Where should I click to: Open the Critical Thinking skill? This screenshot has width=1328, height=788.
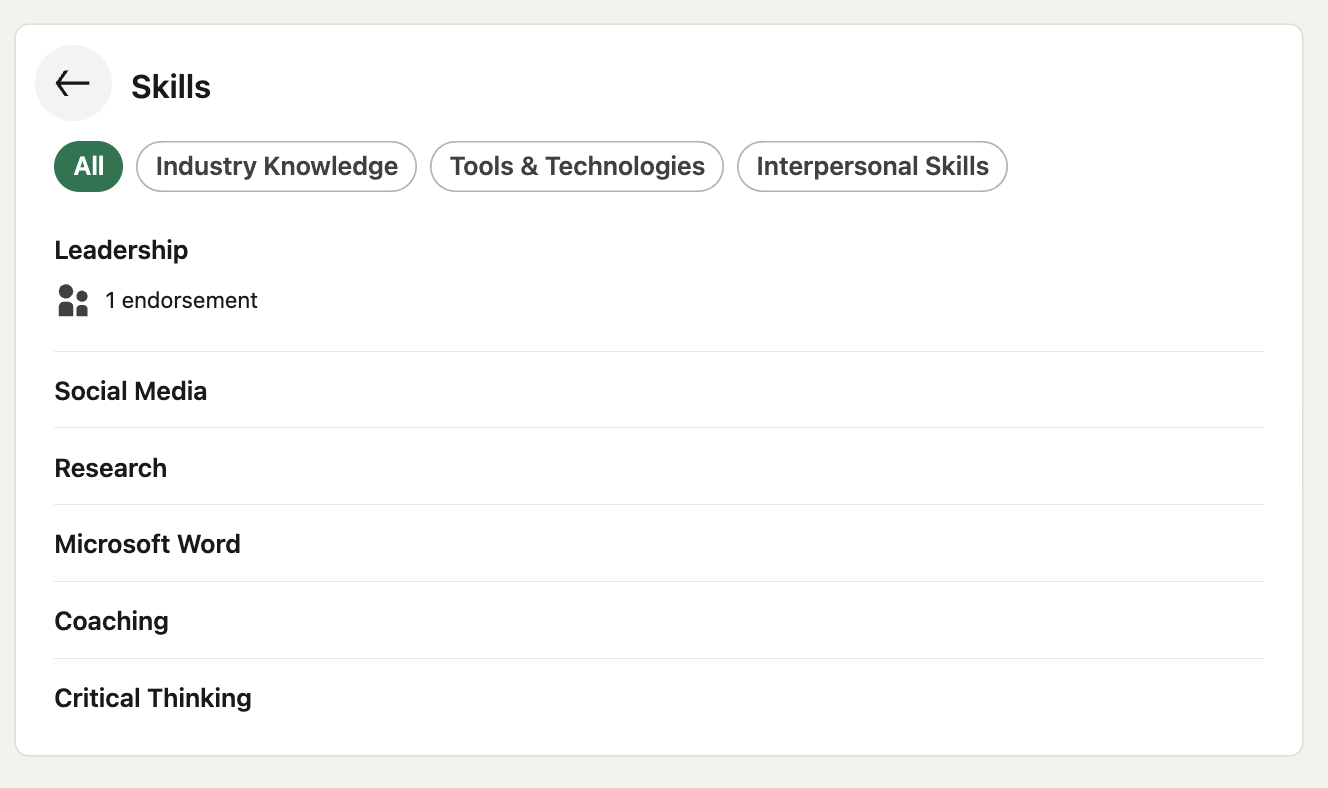tap(153, 698)
